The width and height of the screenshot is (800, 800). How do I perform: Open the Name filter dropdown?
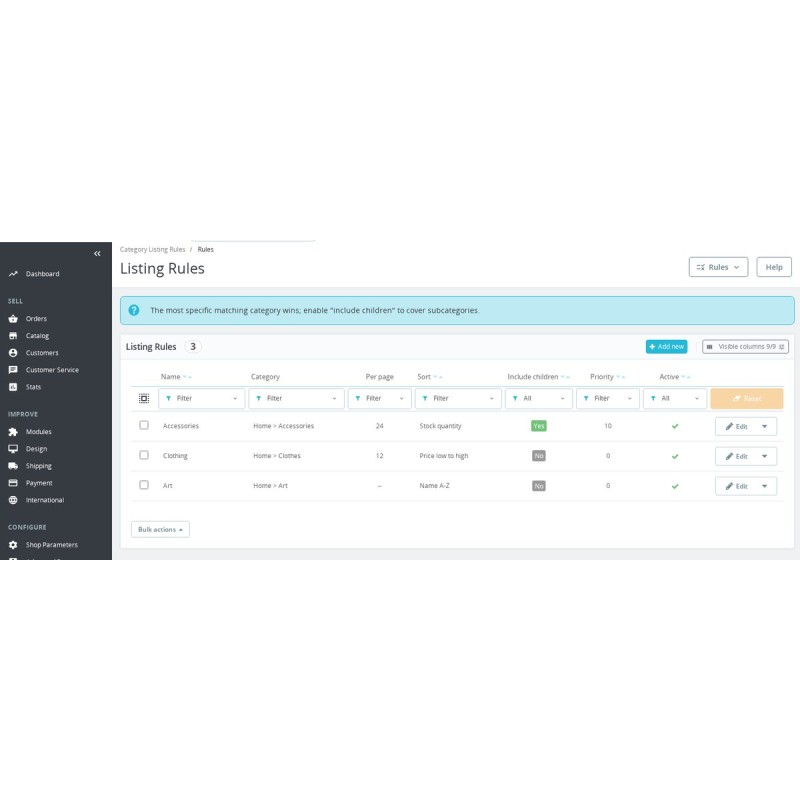point(202,398)
